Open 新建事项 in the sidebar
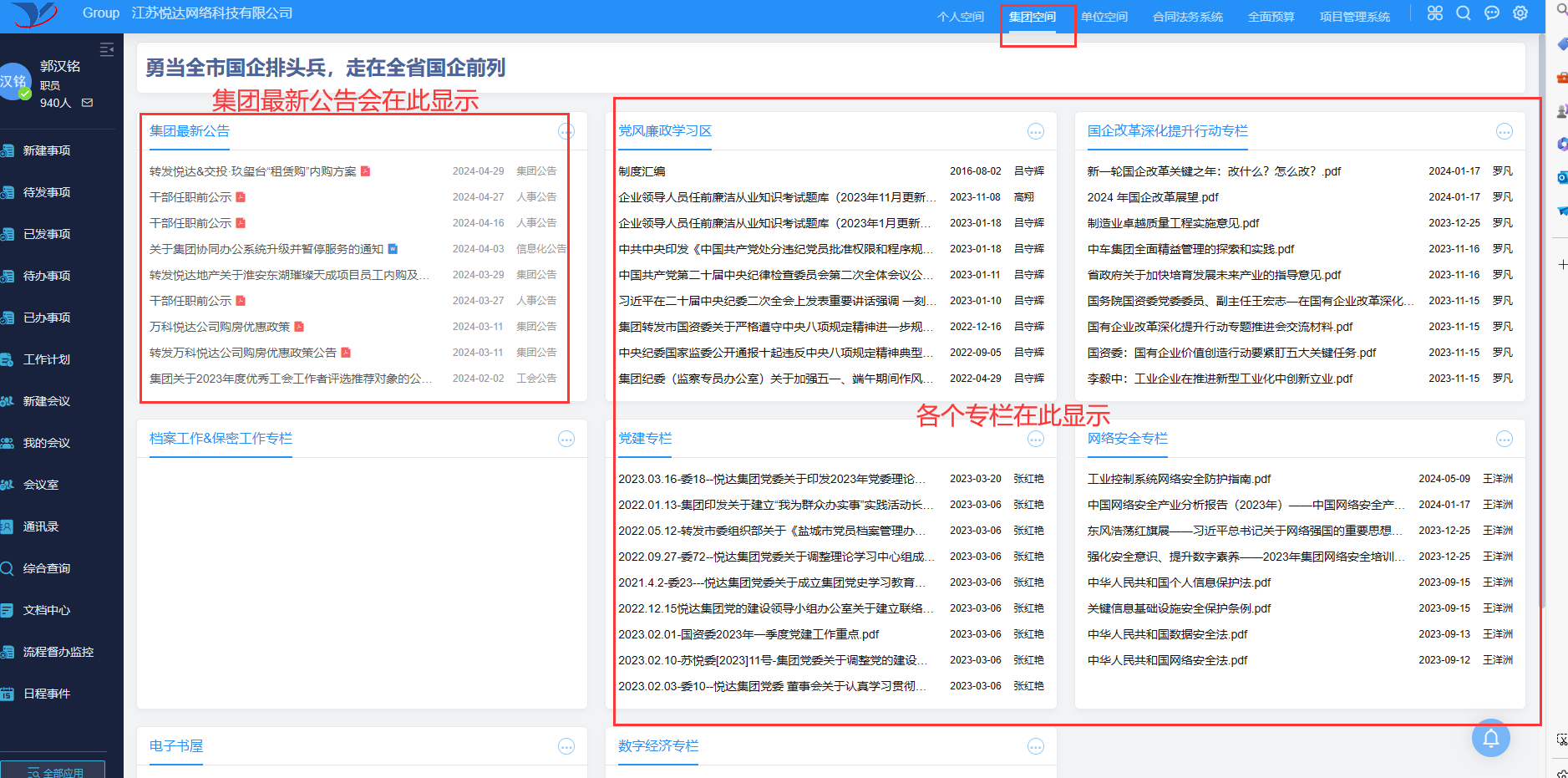 click(47, 150)
